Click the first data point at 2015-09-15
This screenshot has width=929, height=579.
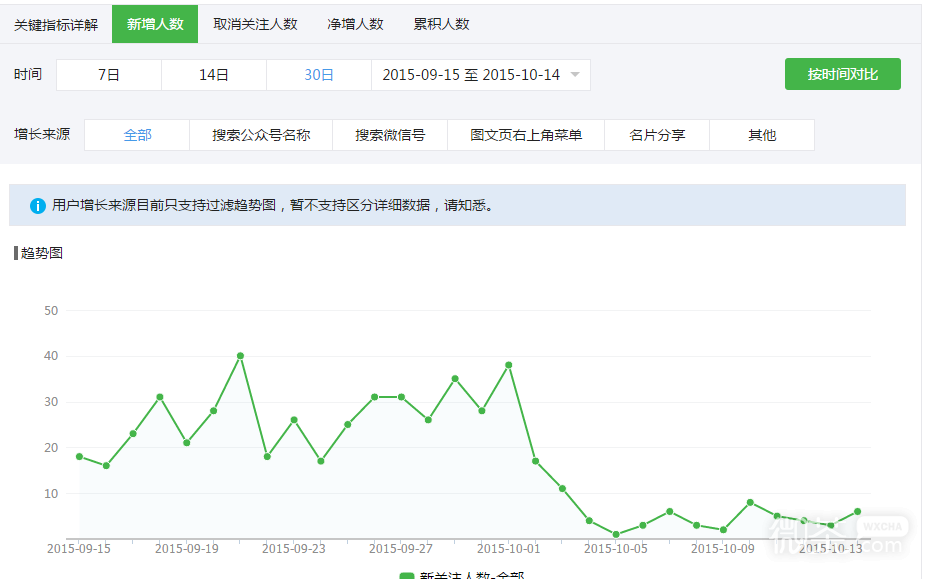tap(79, 456)
